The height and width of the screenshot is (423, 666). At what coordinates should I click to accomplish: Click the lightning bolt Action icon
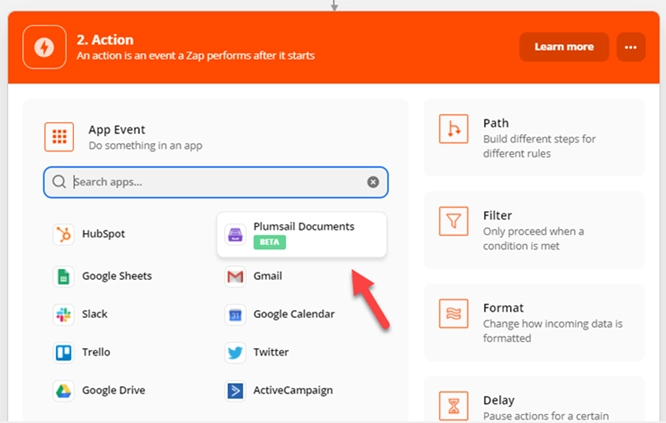(44, 47)
